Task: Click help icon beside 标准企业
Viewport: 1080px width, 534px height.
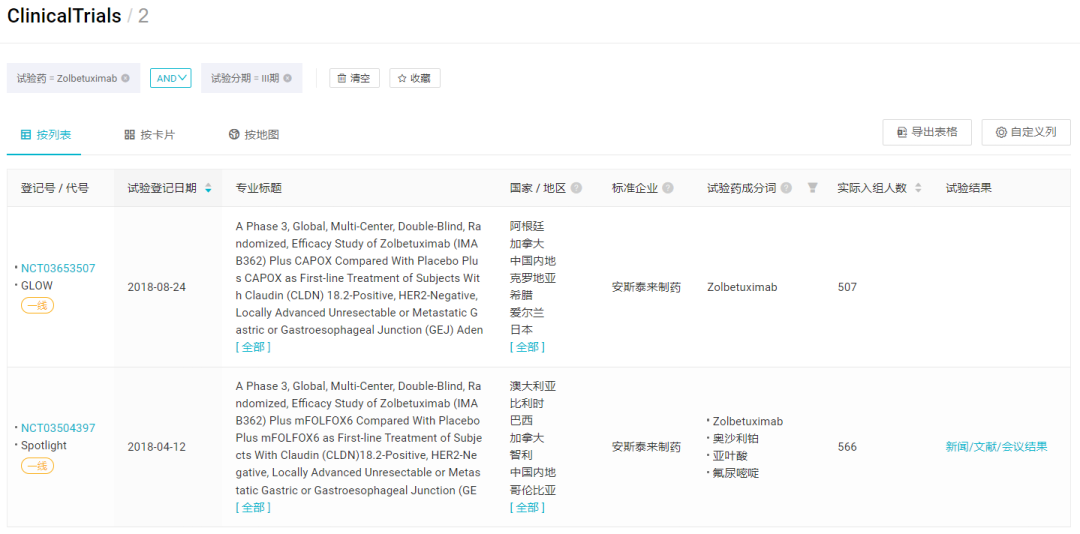Action: [x=668, y=188]
